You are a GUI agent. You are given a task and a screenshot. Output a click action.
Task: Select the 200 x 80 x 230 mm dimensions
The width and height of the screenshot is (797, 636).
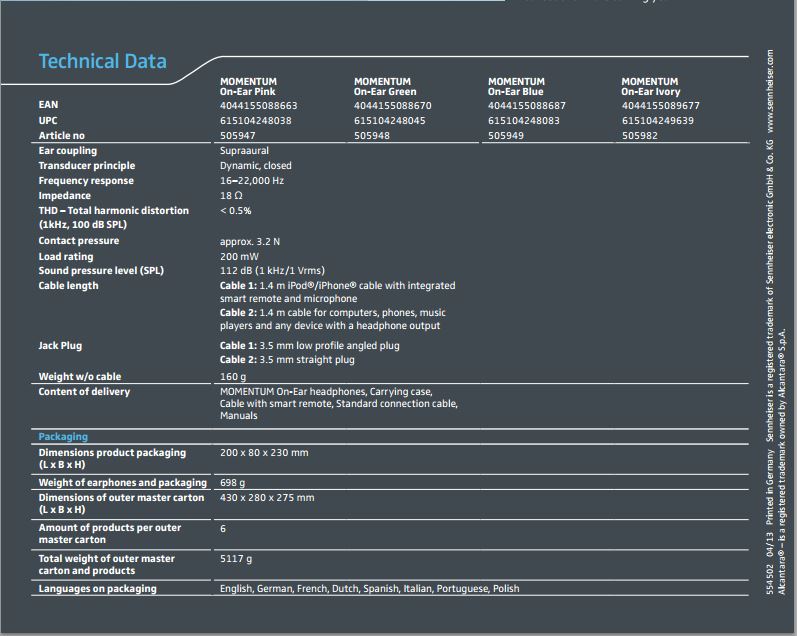264,453
